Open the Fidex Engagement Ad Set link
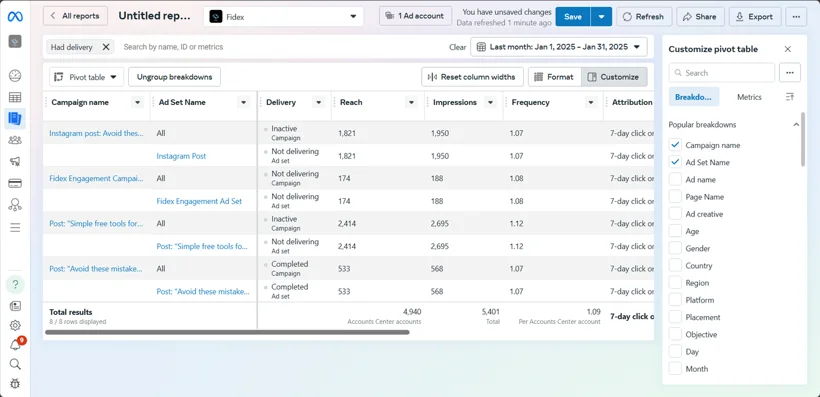Viewport: 820px width, 397px height. (199, 201)
